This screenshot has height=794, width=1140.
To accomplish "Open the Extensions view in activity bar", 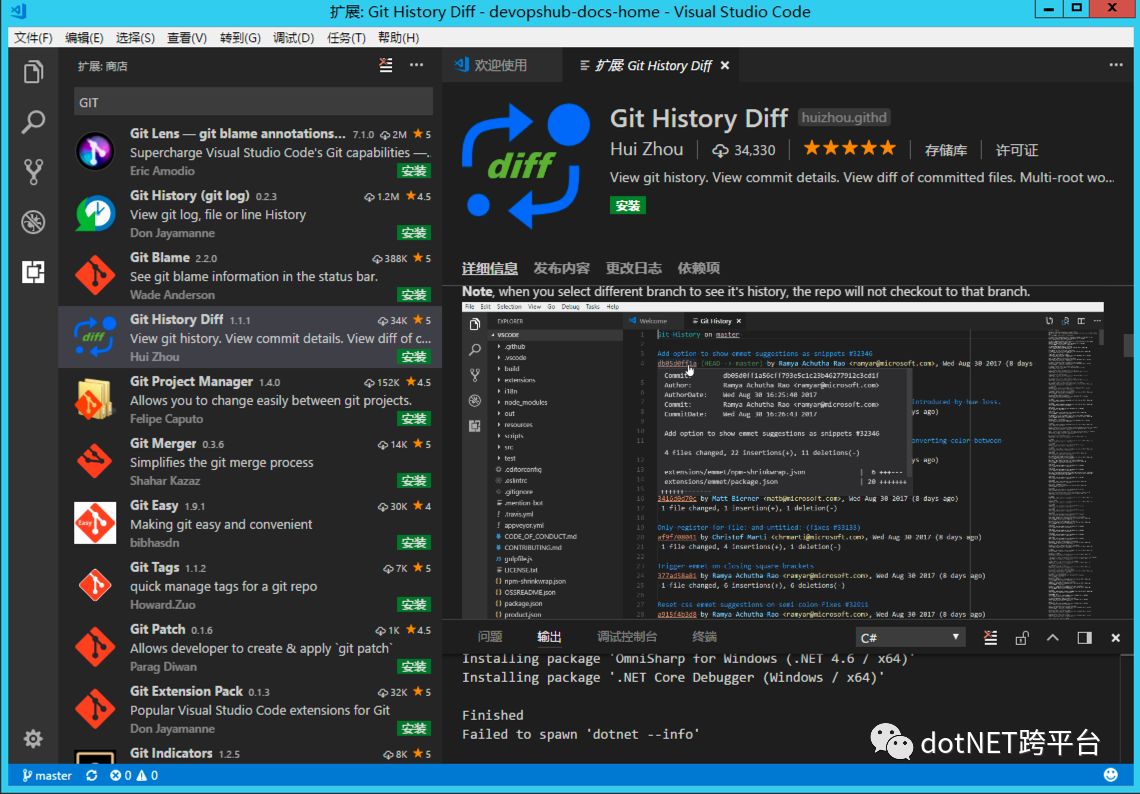I will click(33, 271).
